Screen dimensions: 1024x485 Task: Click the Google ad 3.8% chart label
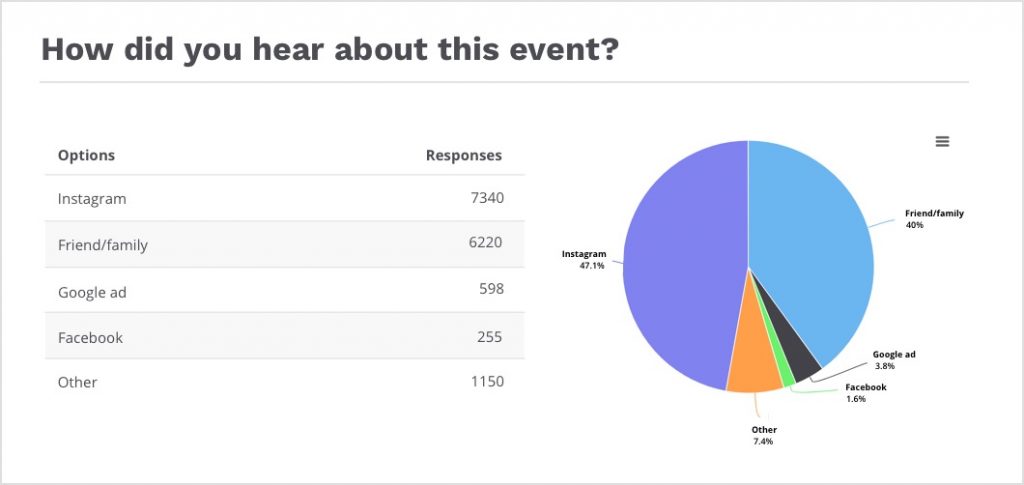tap(894, 360)
